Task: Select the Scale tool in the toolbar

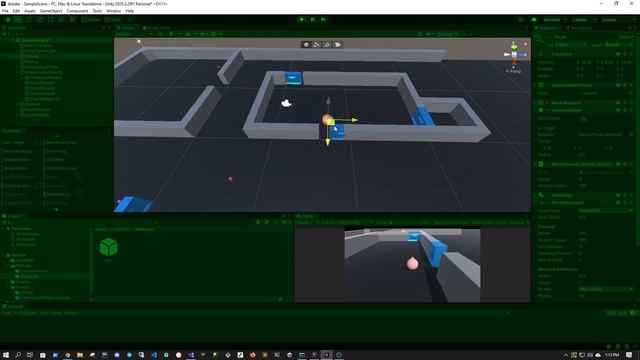Action: pyautogui.click(x=40, y=20)
